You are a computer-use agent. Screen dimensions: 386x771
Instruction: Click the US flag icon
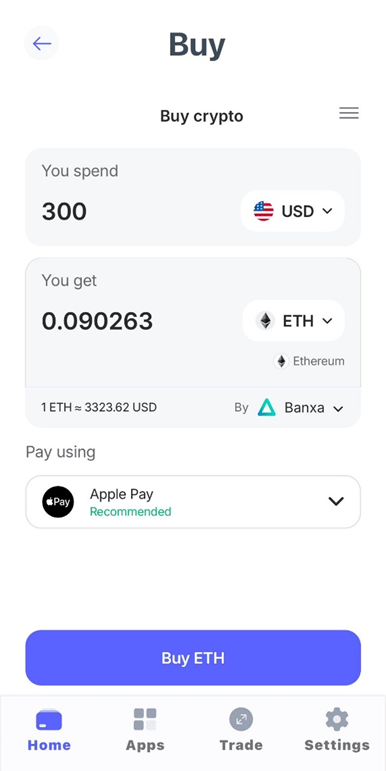pos(264,211)
